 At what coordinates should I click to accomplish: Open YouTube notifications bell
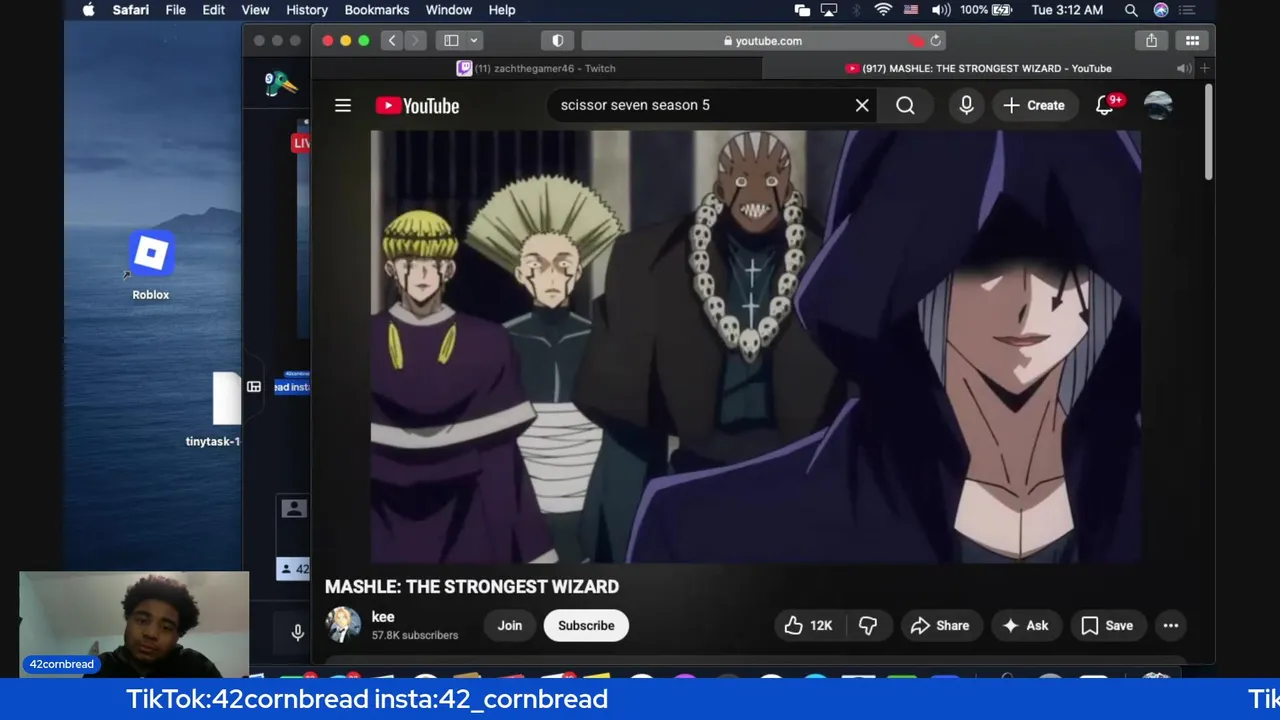1105,105
